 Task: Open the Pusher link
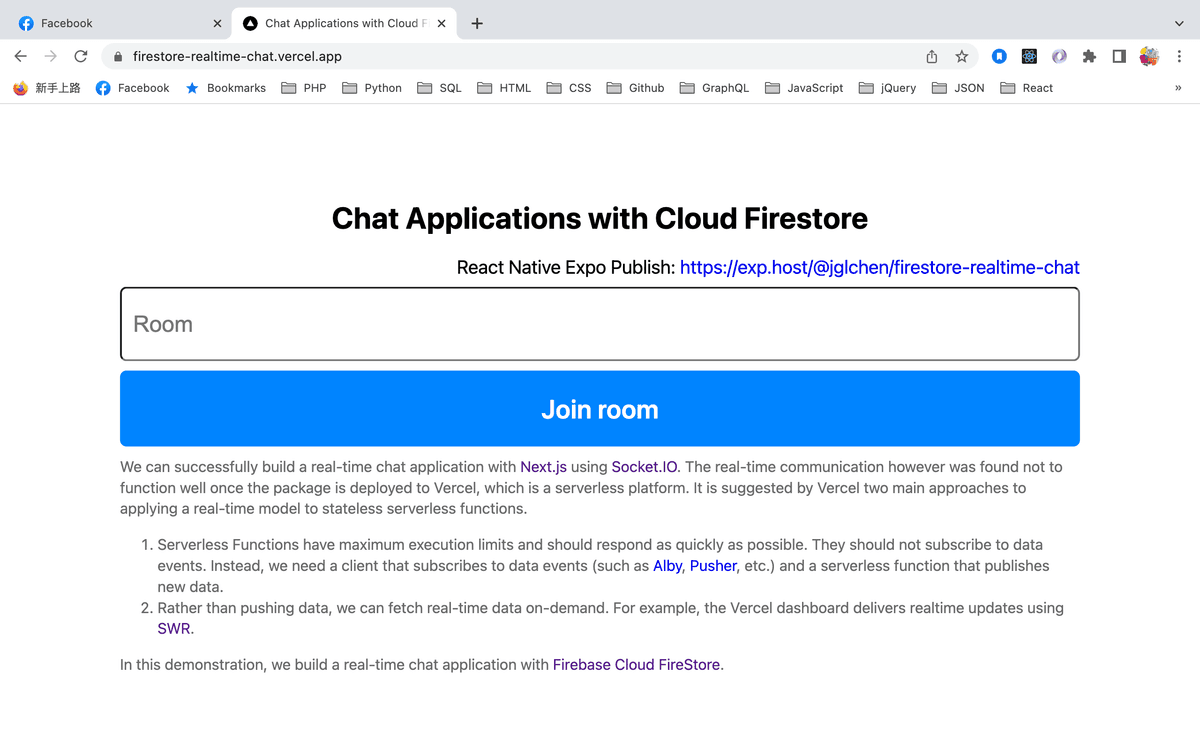pyautogui.click(x=714, y=566)
